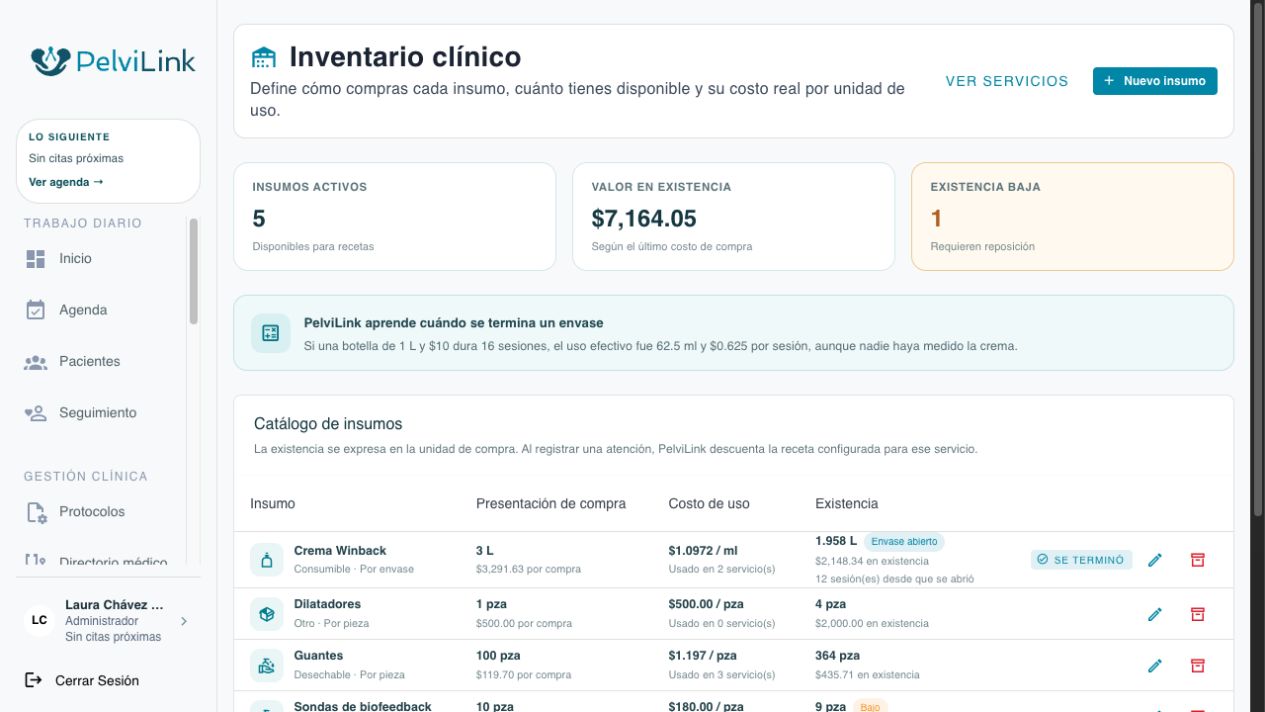Viewport: 1265px width, 712px height.
Task: Click the Guantes item icon
Action: (x=266, y=665)
